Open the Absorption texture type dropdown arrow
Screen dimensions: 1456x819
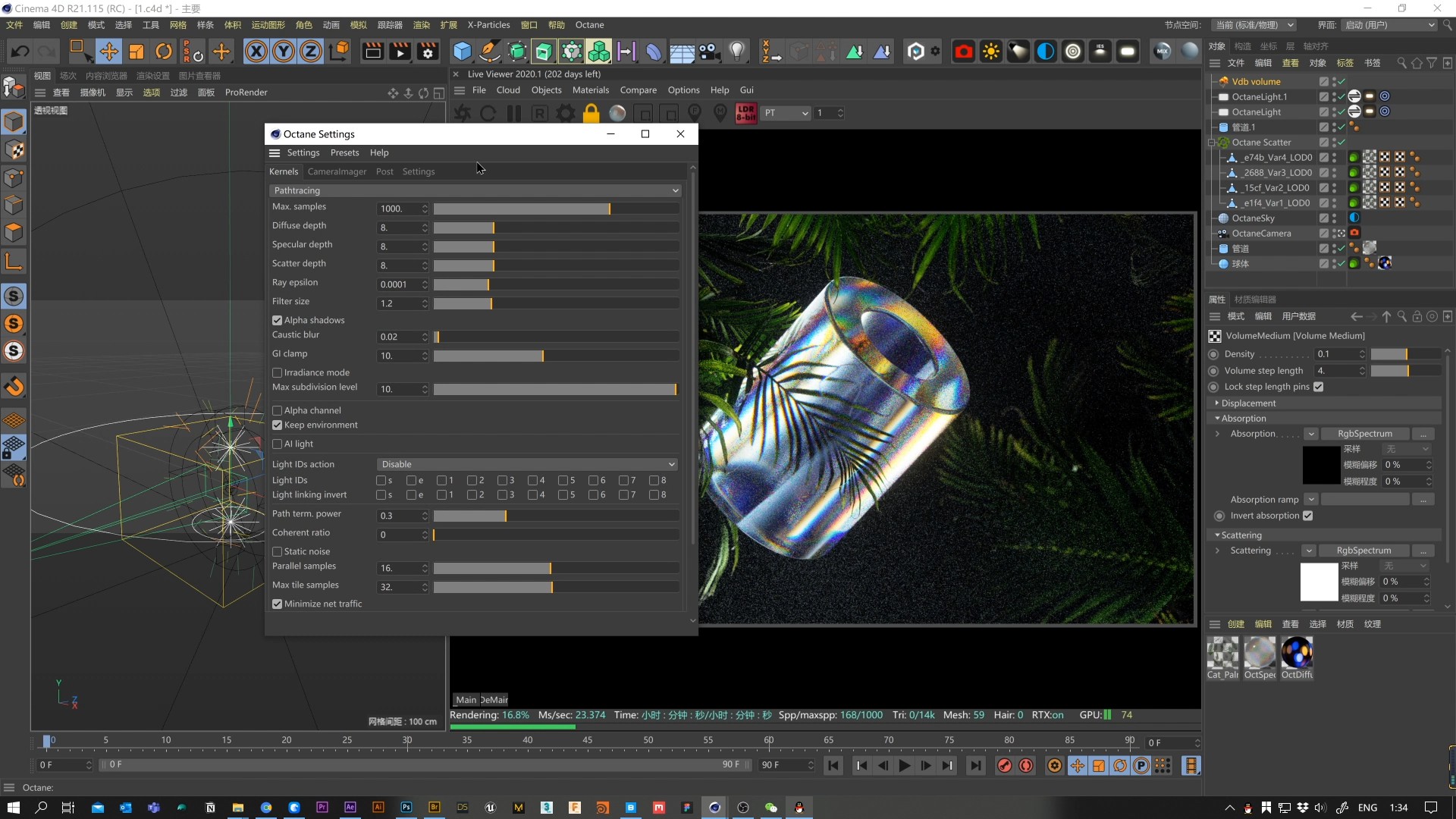click(1310, 434)
